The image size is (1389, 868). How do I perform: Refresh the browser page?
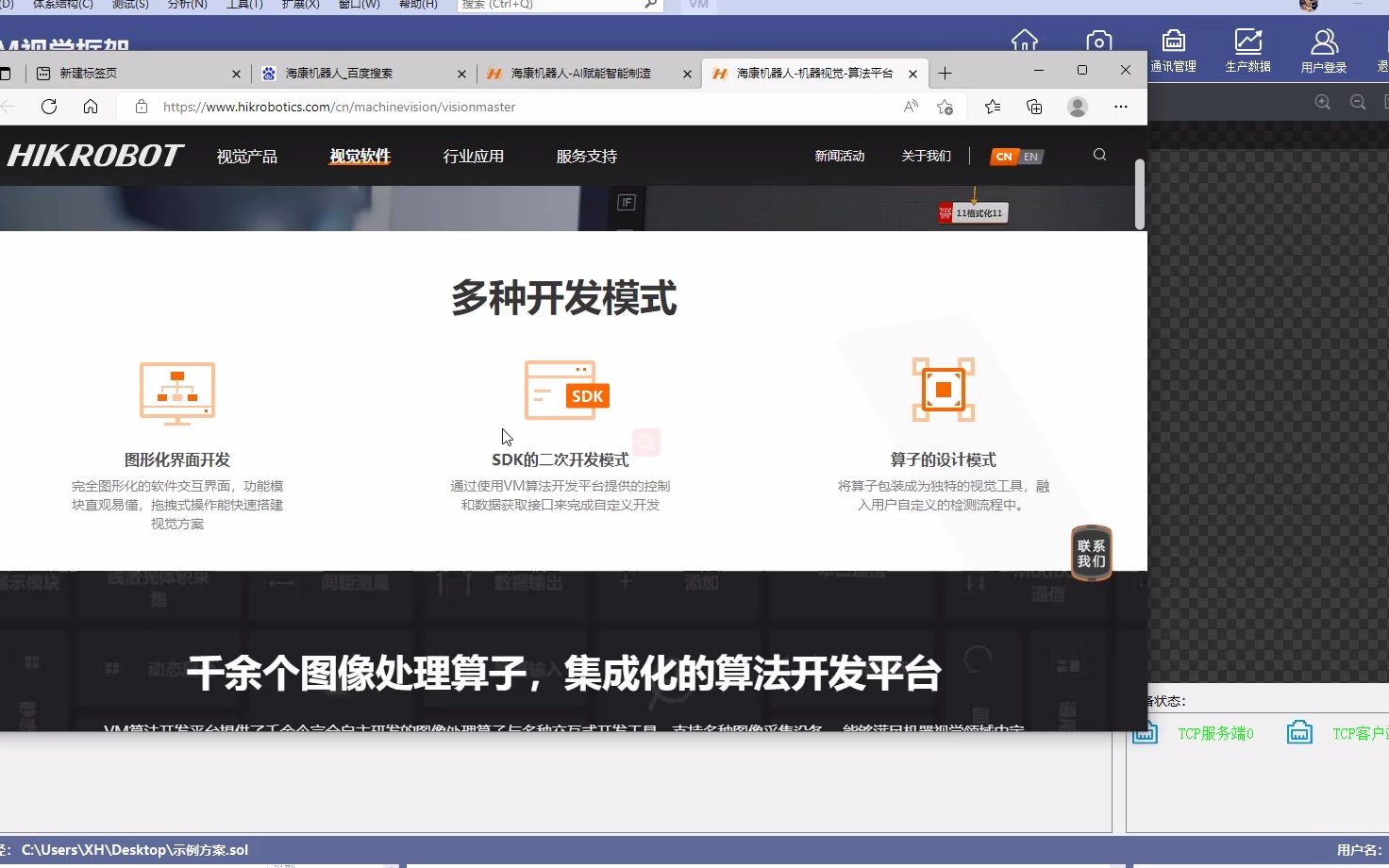pyautogui.click(x=49, y=107)
